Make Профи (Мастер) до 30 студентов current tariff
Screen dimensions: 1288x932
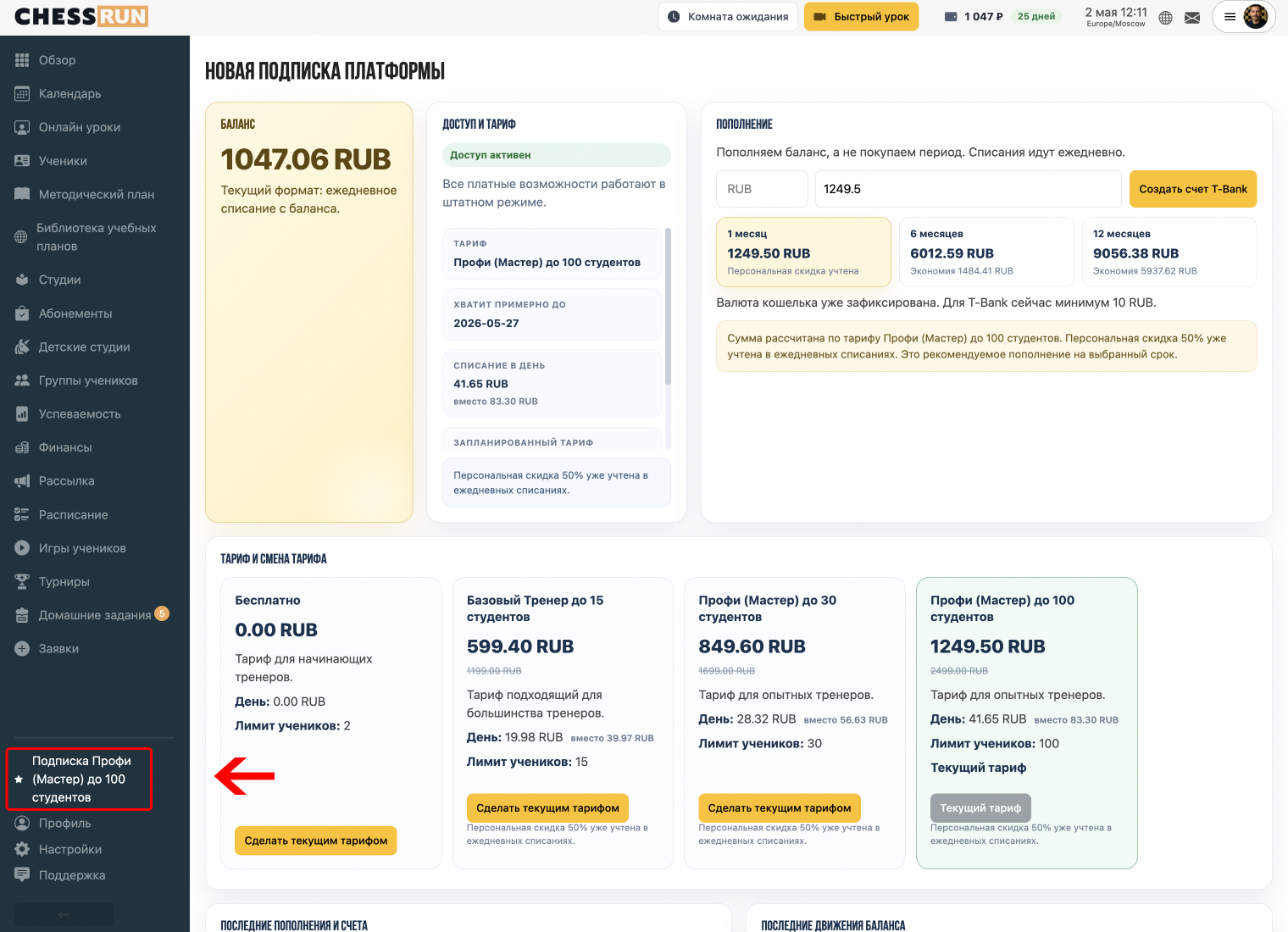pyautogui.click(x=780, y=808)
